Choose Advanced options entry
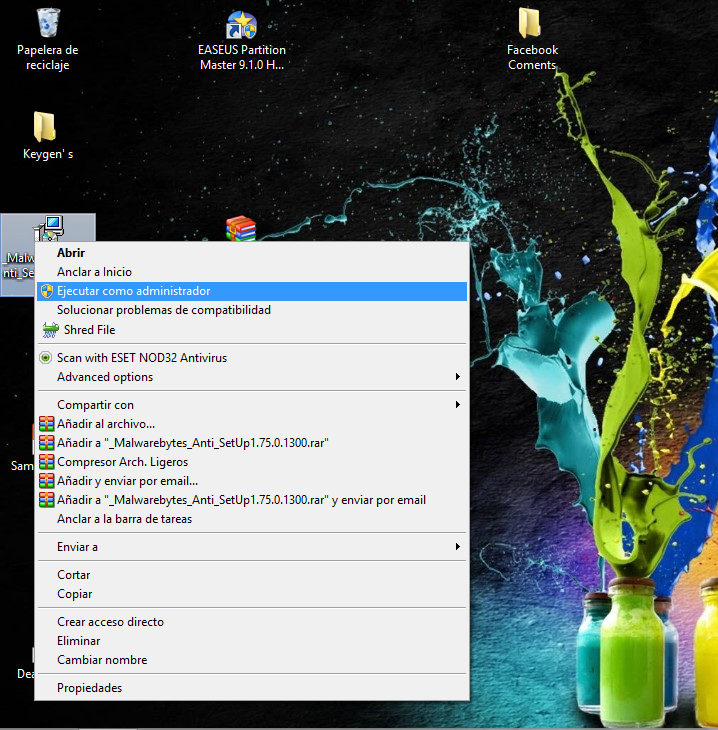This screenshot has width=718, height=730. [252, 377]
